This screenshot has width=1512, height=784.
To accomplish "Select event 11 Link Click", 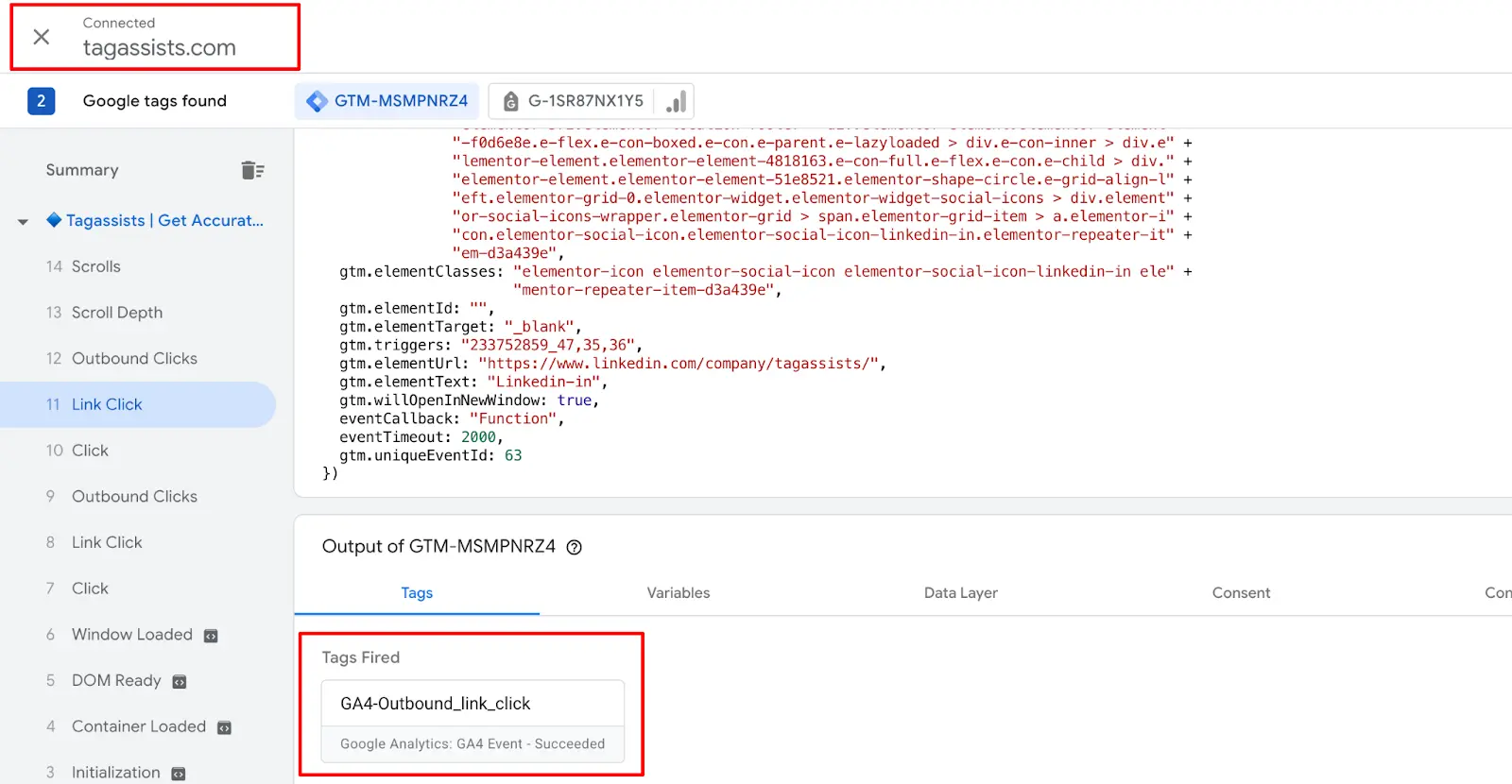I will [138, 404].
